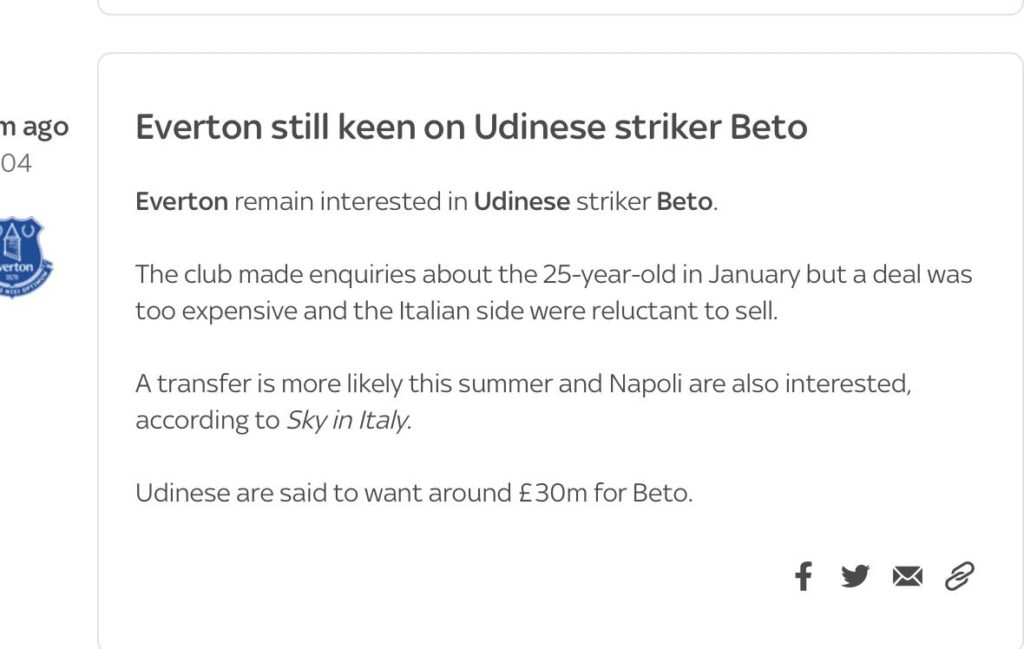The height and width of the screenshot is (649, 1024).
Task: Click the sentence mentioning Napoli's interest
Action: click(x=523, y=402)
